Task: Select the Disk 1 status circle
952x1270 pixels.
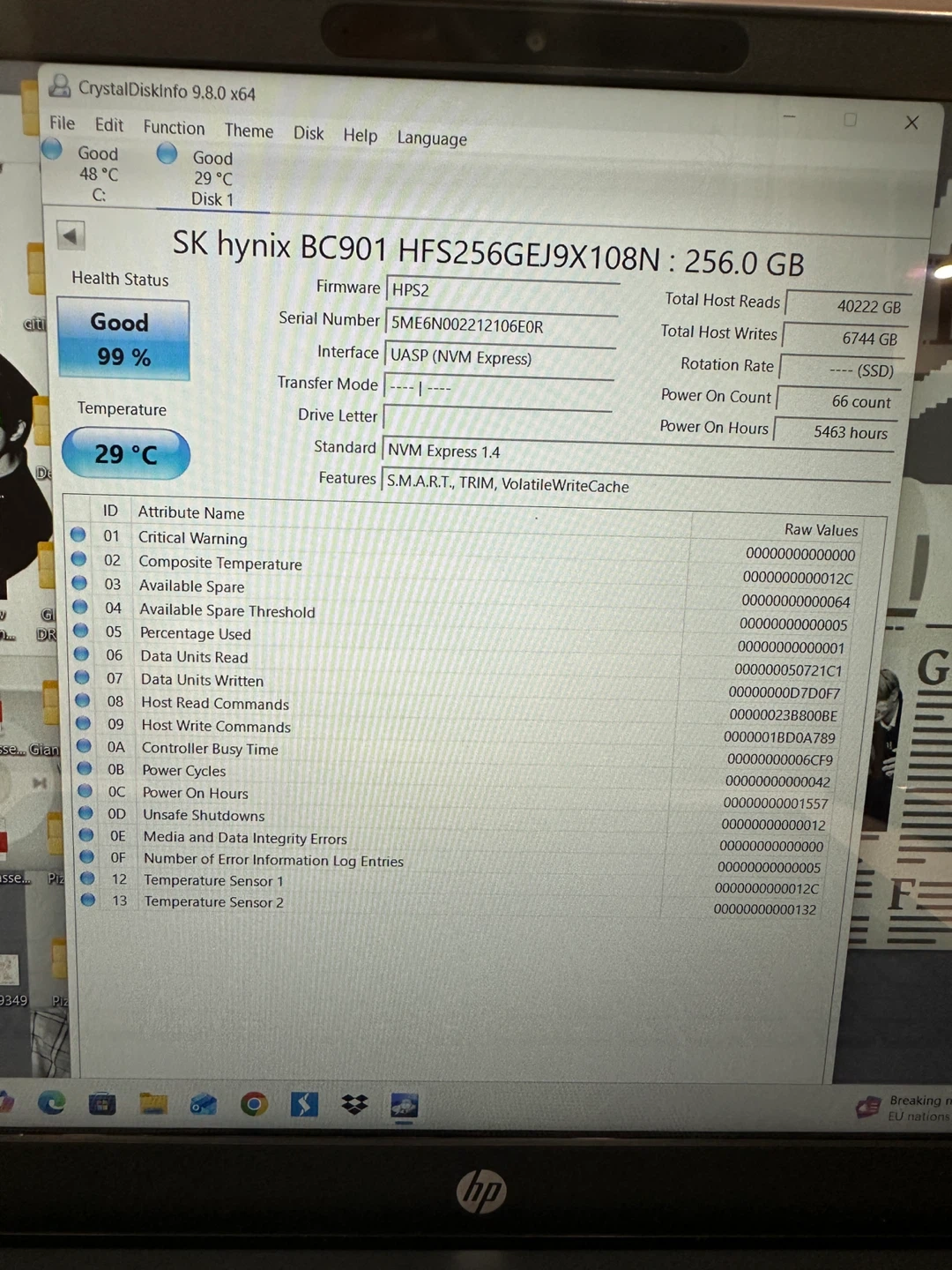Action: 167,153
